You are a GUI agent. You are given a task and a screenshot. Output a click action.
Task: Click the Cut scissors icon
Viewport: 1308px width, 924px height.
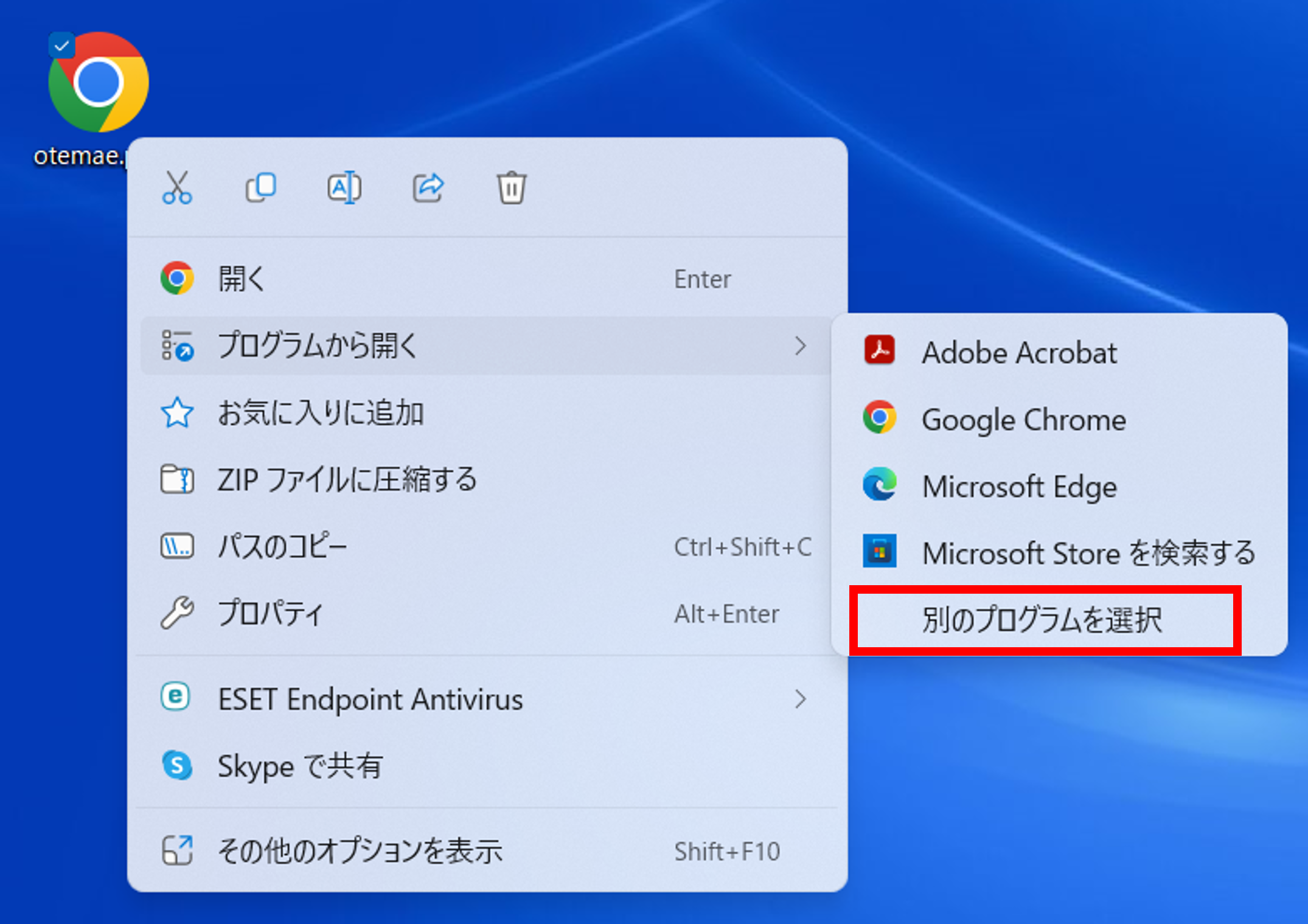(x=177, y=187)
